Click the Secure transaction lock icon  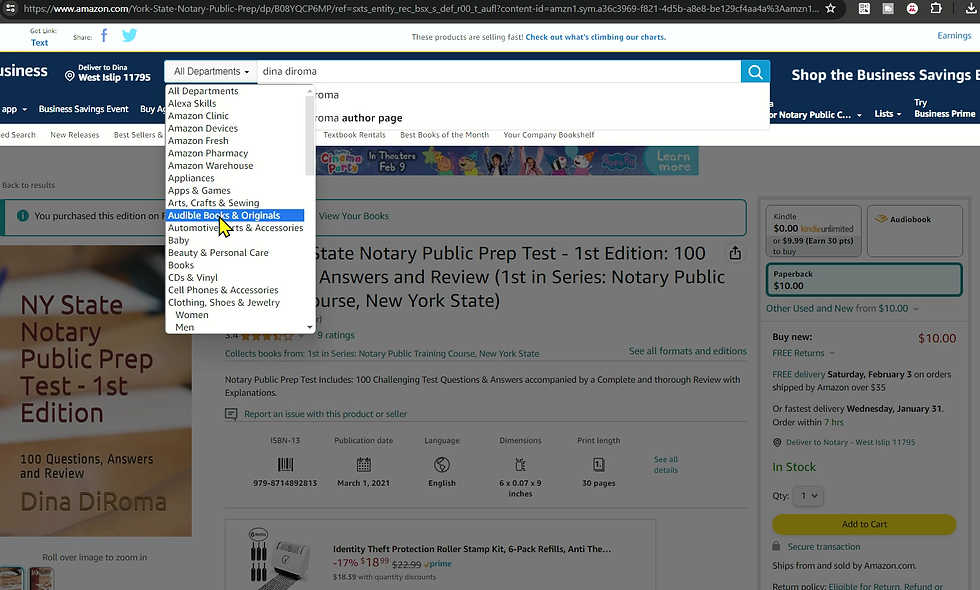click(776, 546)
